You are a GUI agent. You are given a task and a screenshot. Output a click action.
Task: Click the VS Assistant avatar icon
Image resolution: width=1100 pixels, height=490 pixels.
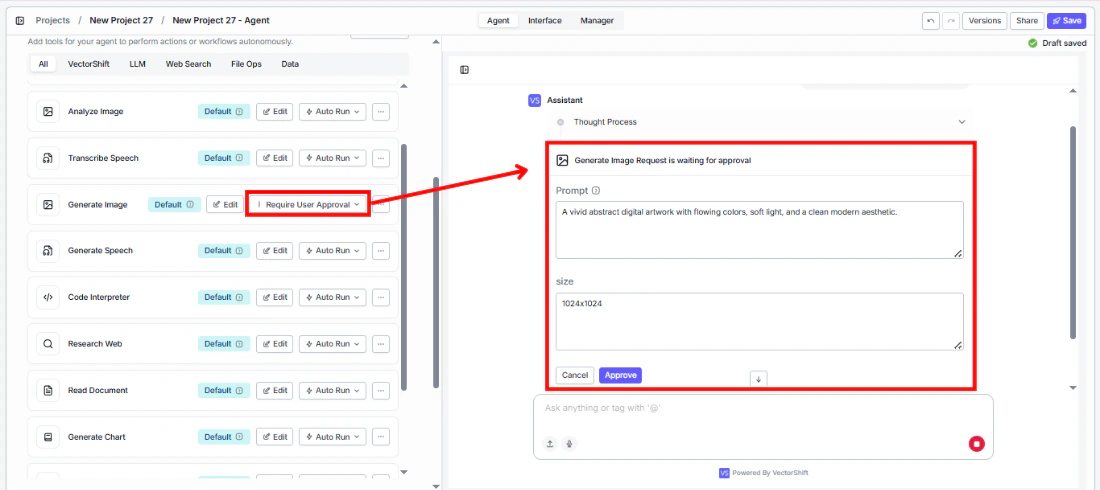point(535,100)
